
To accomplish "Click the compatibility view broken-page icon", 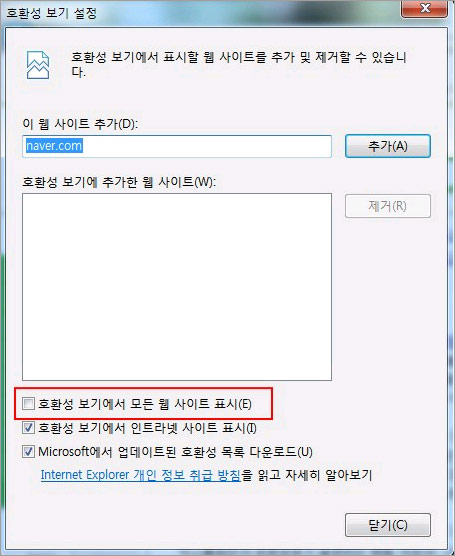I will pyautogui.click(x=38, y=65).
